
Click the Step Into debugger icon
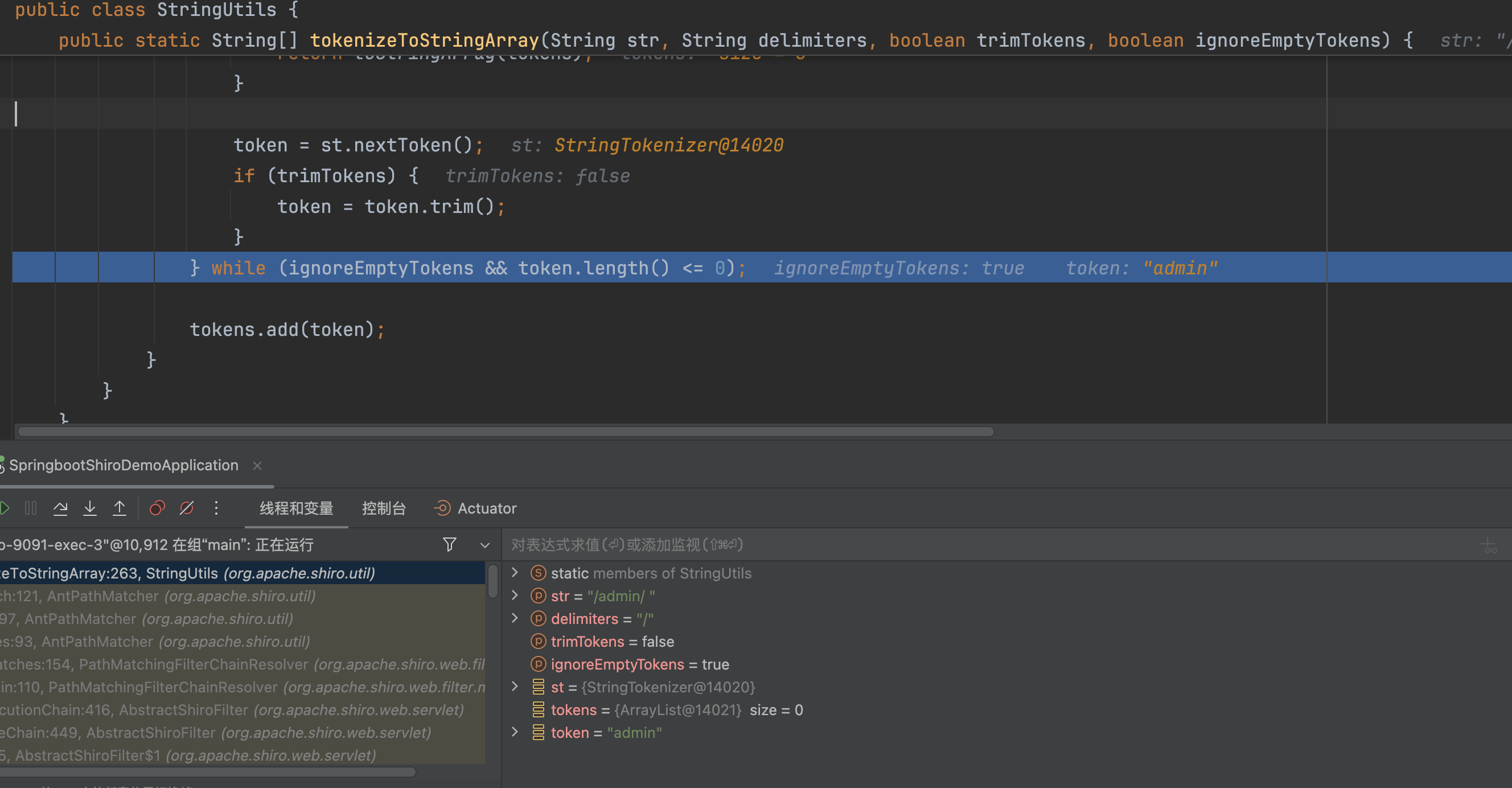90,508
